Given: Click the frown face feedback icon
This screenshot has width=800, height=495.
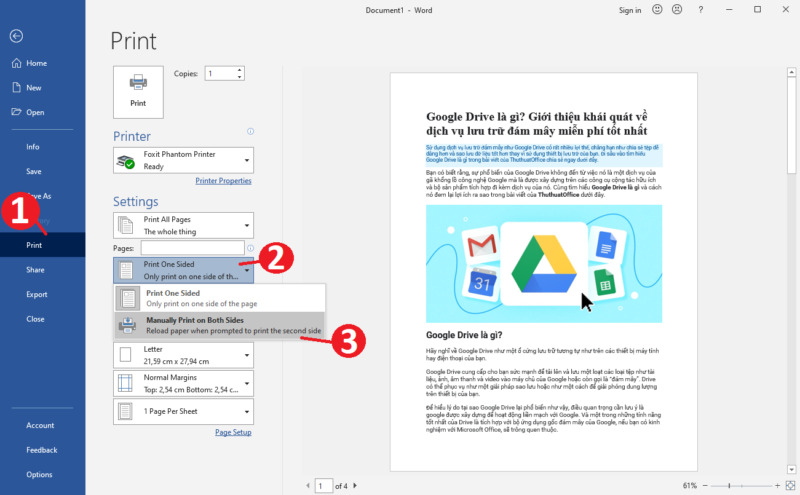Looking at the screenshot, I should 677,10.
